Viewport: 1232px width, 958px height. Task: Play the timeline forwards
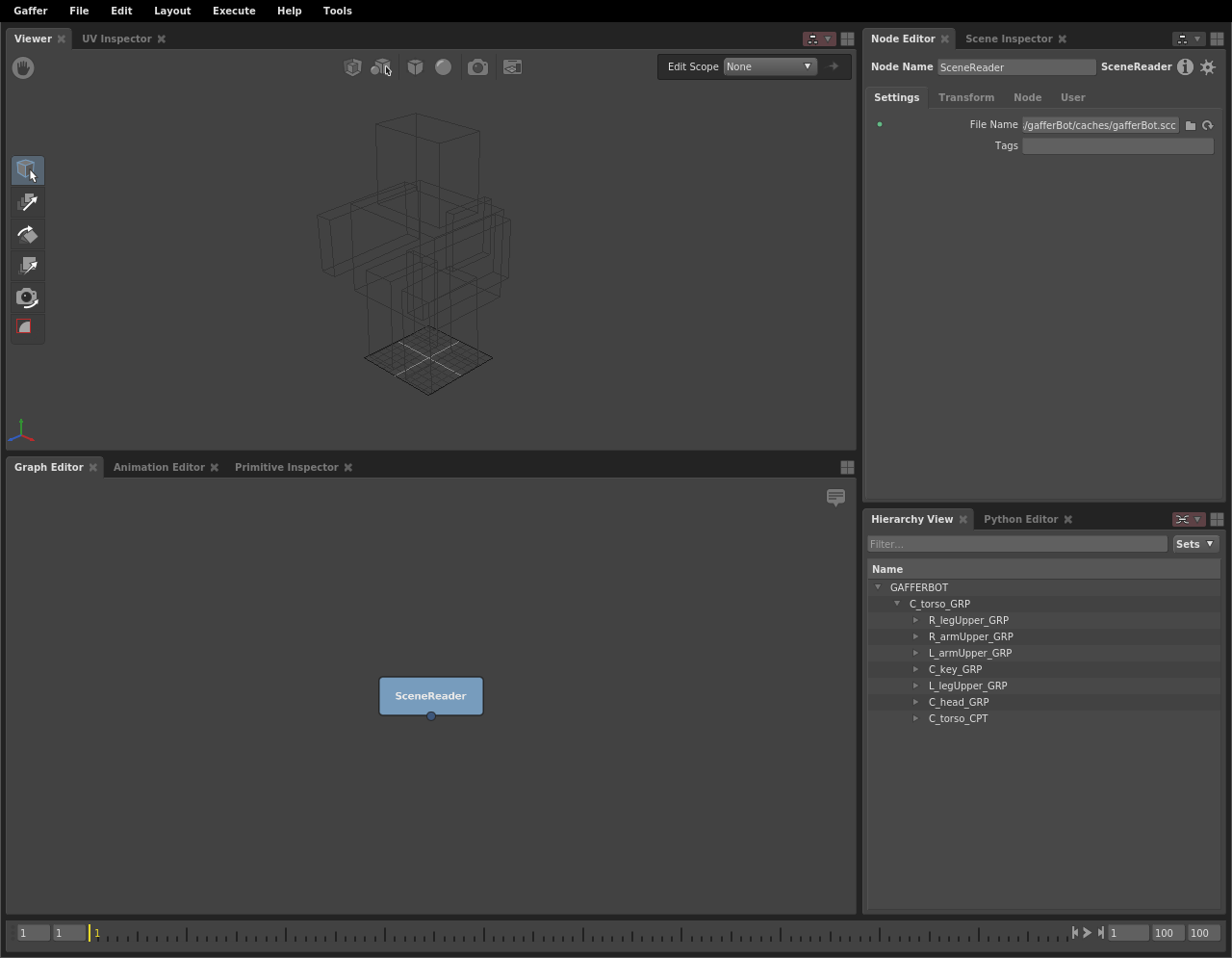1088,933
